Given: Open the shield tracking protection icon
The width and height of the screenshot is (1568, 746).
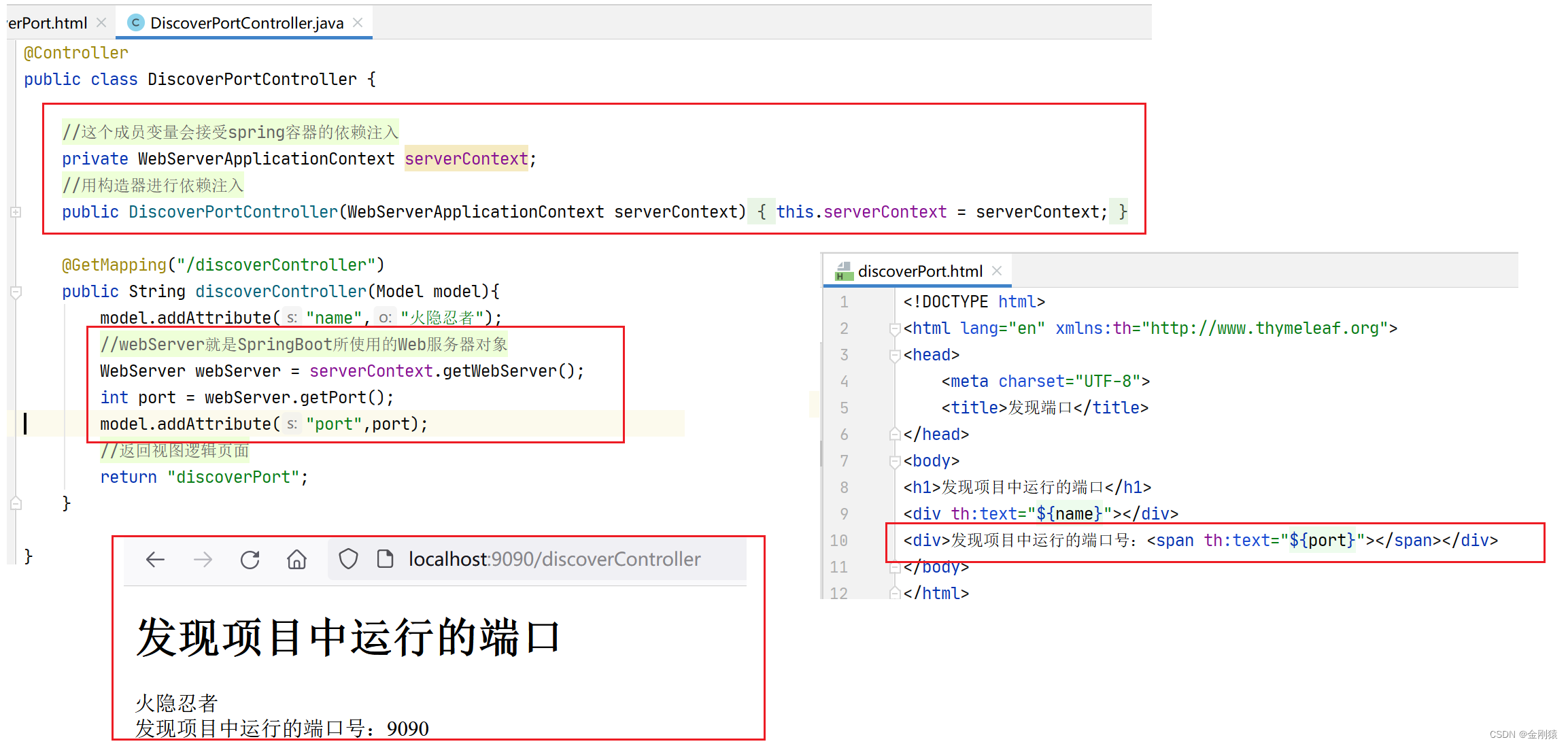Looking at the screenshot, I should [x=348, y=559].
